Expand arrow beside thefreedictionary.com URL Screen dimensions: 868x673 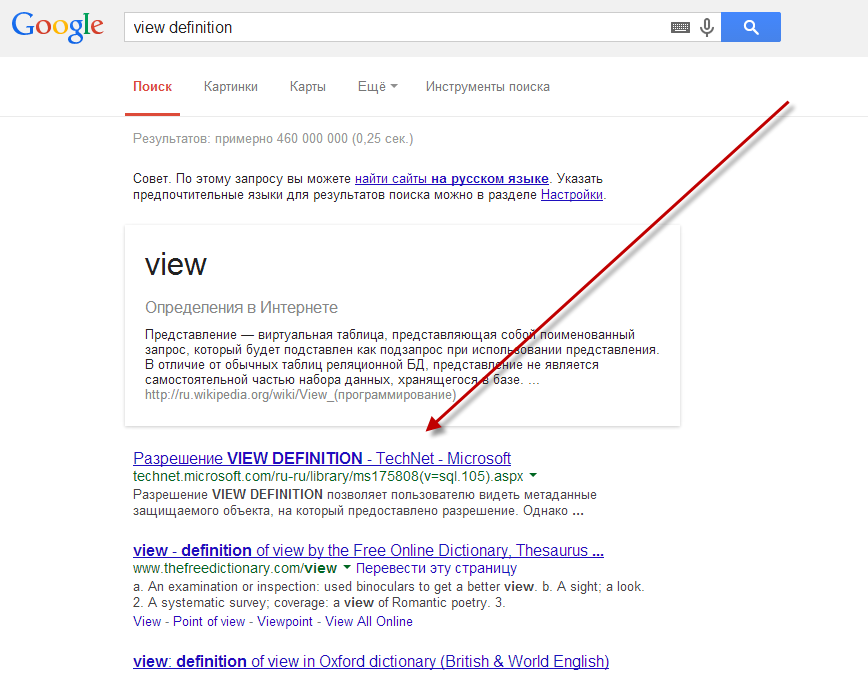pyautogui.click(x=346, y=568)
